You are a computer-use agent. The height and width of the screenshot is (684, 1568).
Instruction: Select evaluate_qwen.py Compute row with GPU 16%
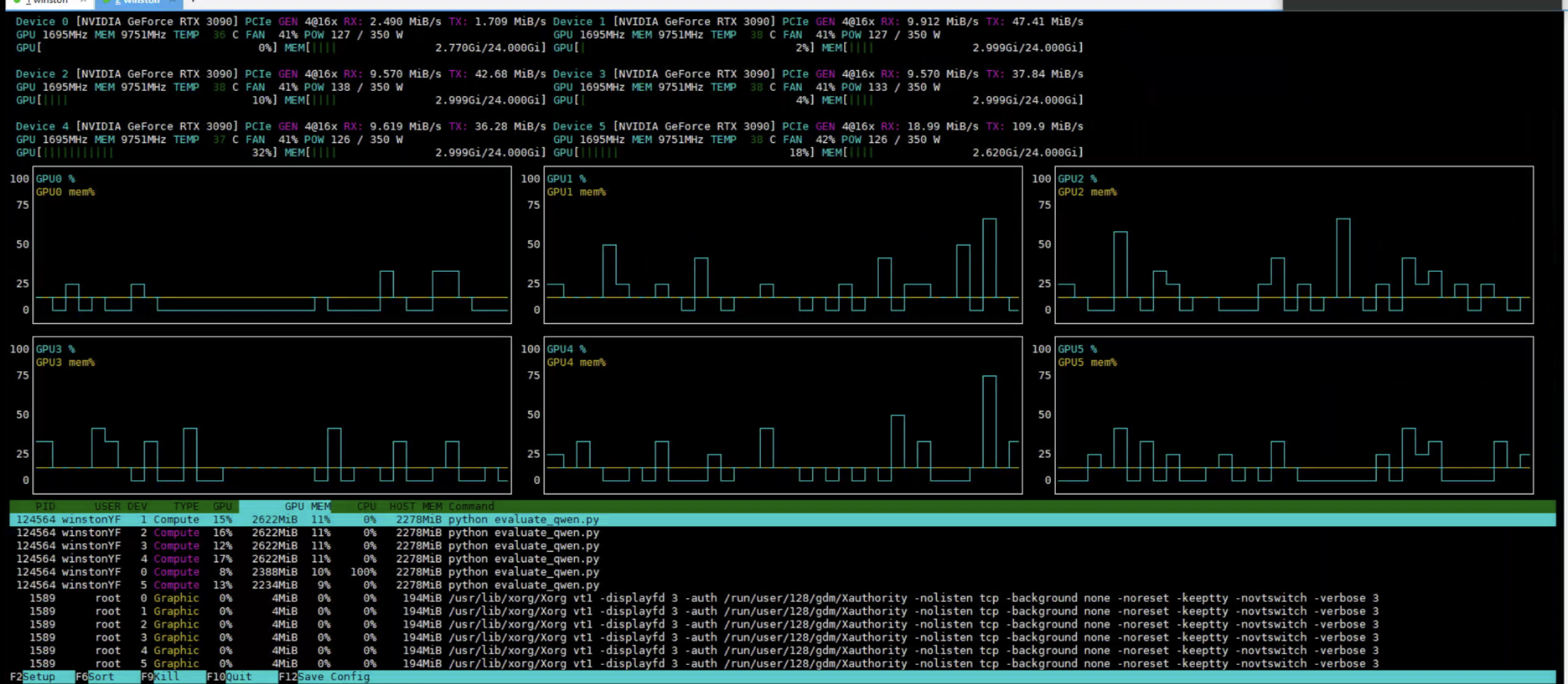pos(782,532)
